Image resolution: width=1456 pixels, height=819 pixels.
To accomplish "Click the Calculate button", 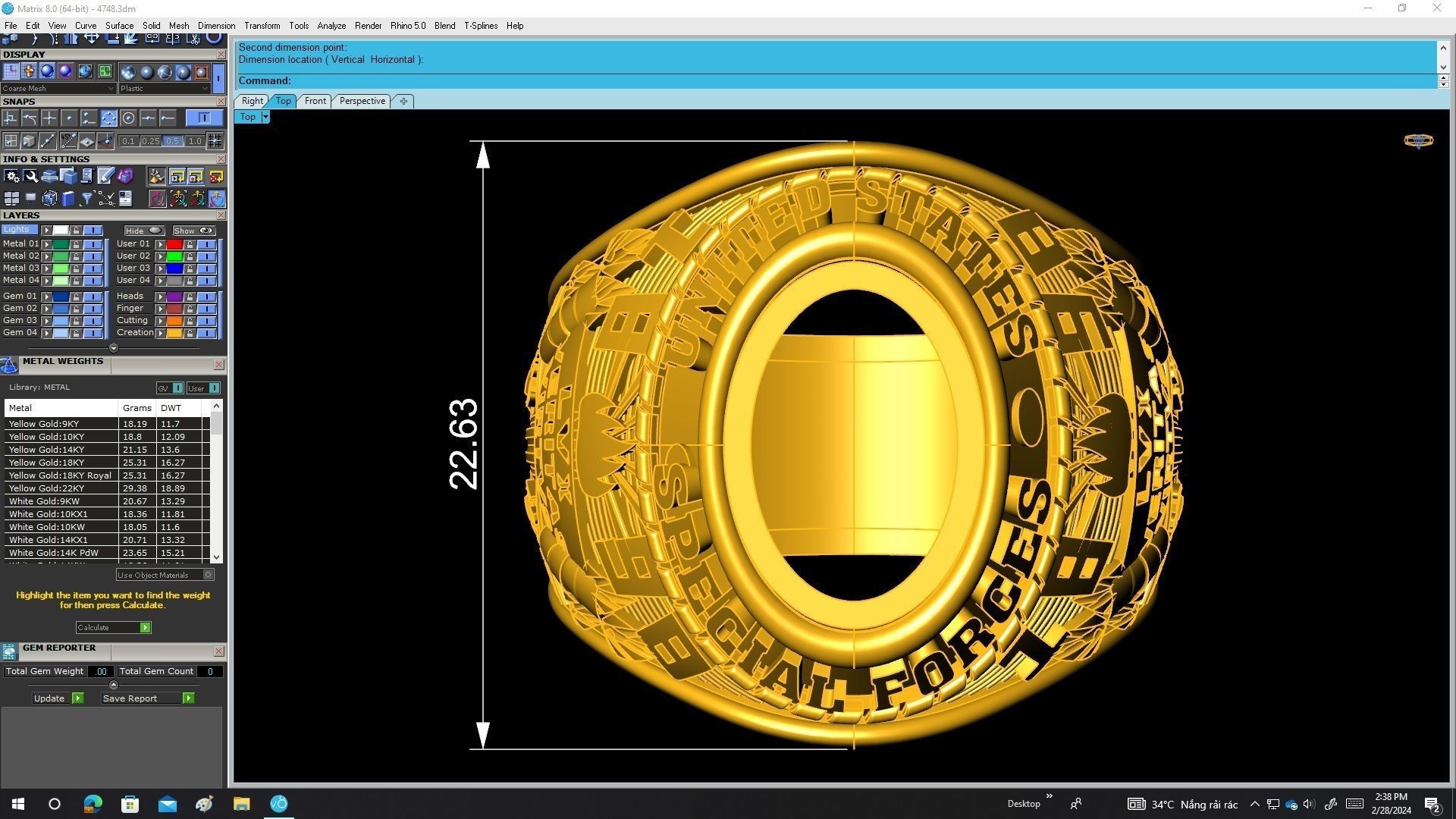I will [x=114, y=628].
